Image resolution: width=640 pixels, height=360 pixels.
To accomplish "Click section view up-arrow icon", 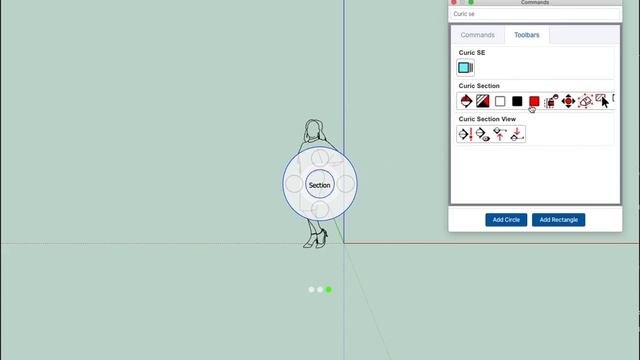I will coord(500,134).
